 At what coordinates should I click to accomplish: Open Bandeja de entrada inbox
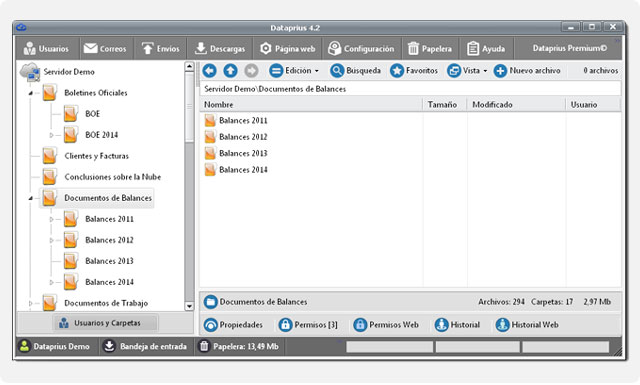coord(145,346)
